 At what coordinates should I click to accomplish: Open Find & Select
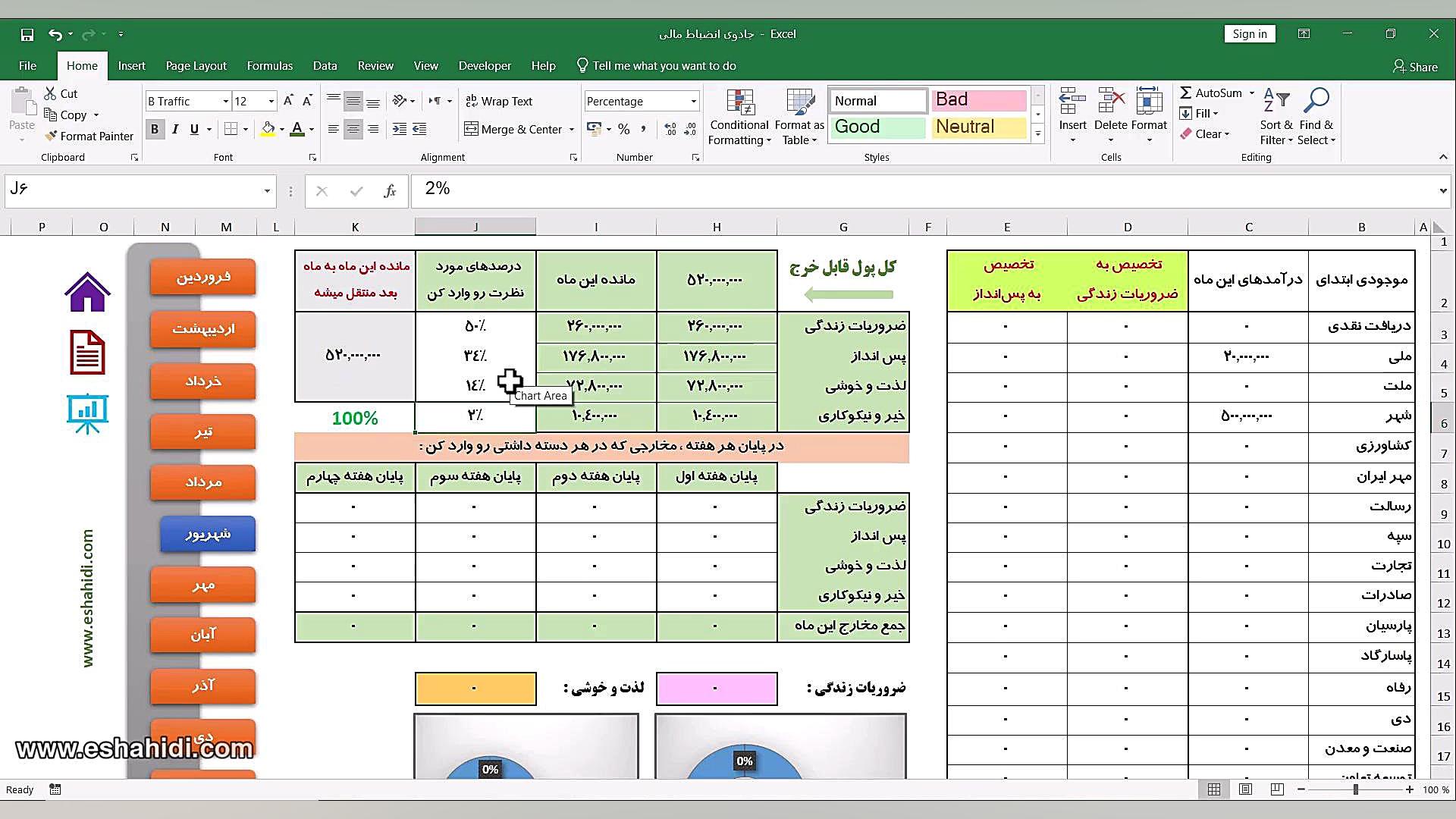(x=1316, y=117)
